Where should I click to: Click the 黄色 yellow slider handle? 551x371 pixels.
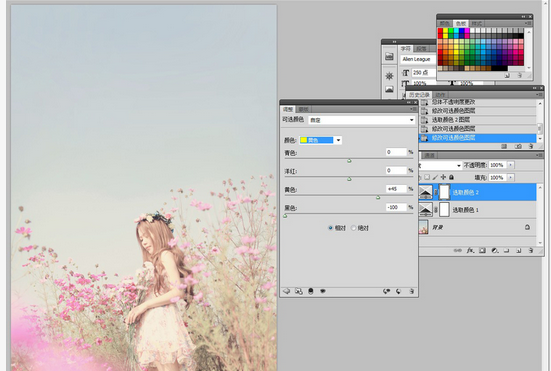point(378,197)
